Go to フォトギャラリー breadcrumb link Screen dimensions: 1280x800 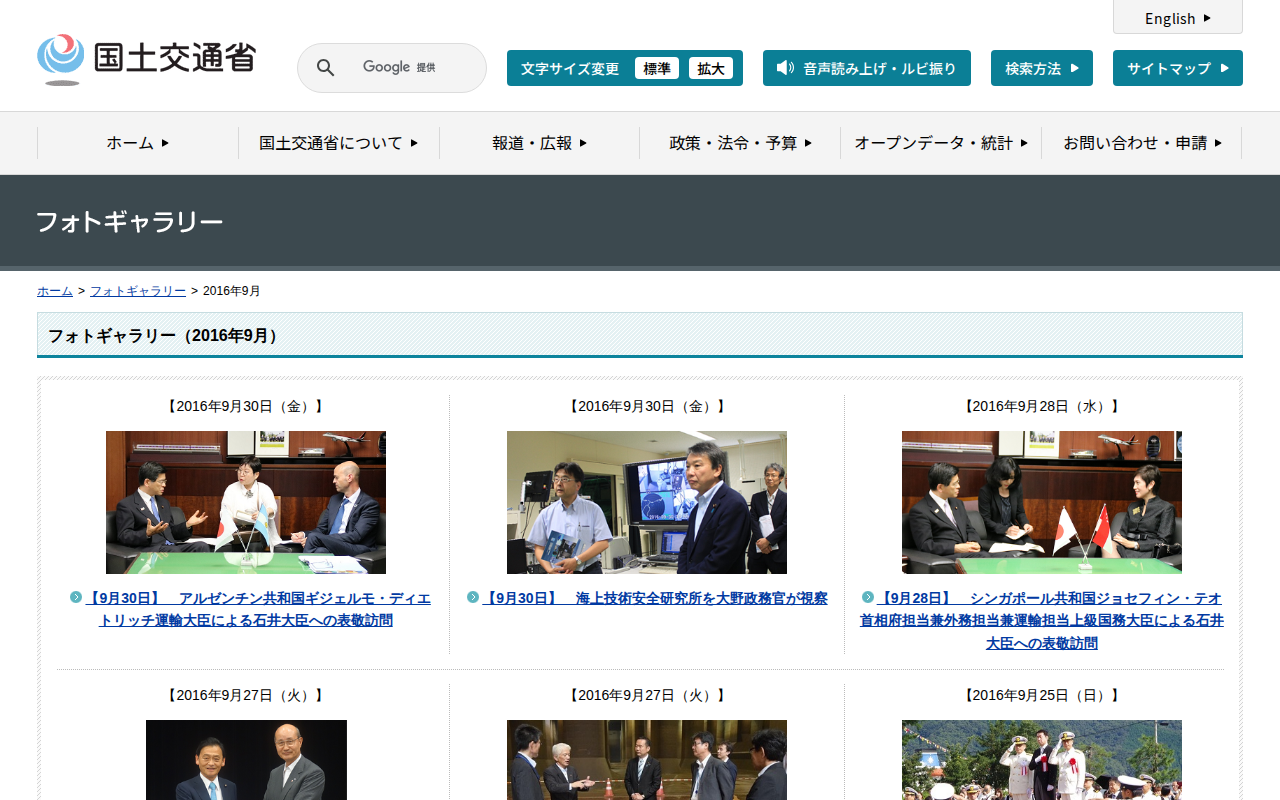[138, 291]
